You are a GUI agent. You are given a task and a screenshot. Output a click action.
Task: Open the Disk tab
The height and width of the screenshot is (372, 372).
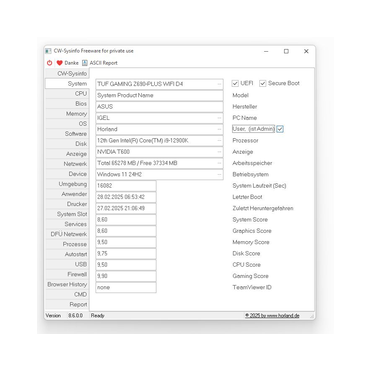tap(67, 144)
